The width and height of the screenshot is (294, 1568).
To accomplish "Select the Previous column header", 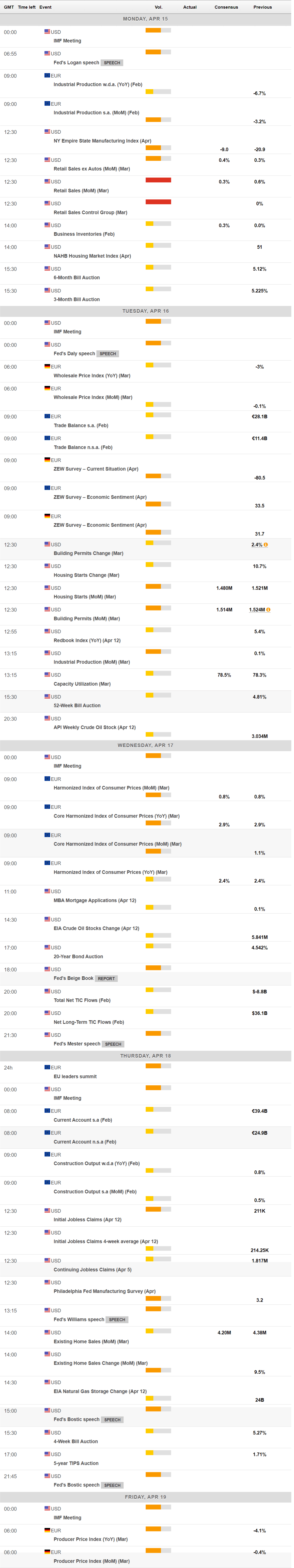I will coord(262,7).
